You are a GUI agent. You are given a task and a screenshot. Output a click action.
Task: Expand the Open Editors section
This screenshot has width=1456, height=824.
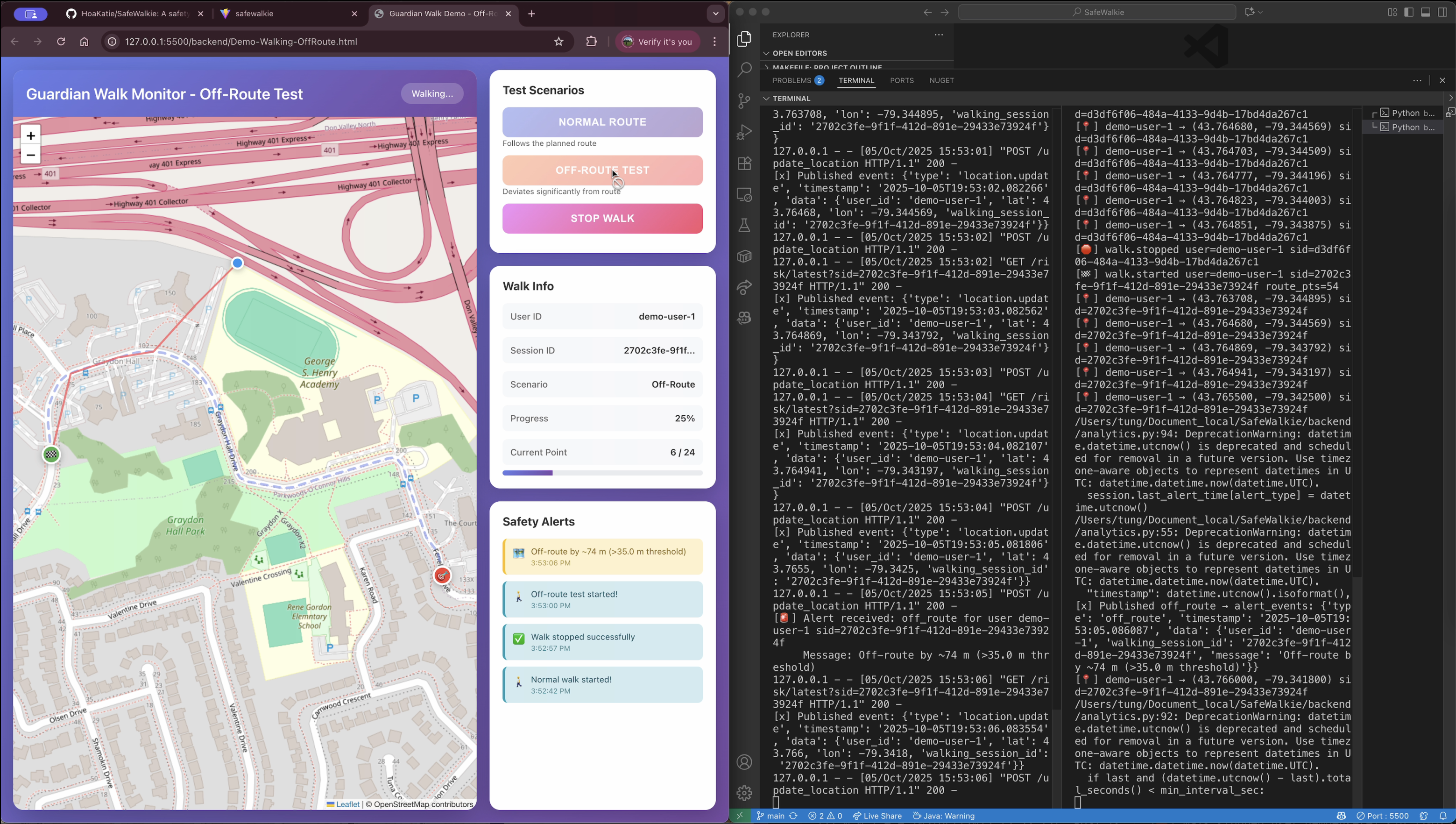799,53
